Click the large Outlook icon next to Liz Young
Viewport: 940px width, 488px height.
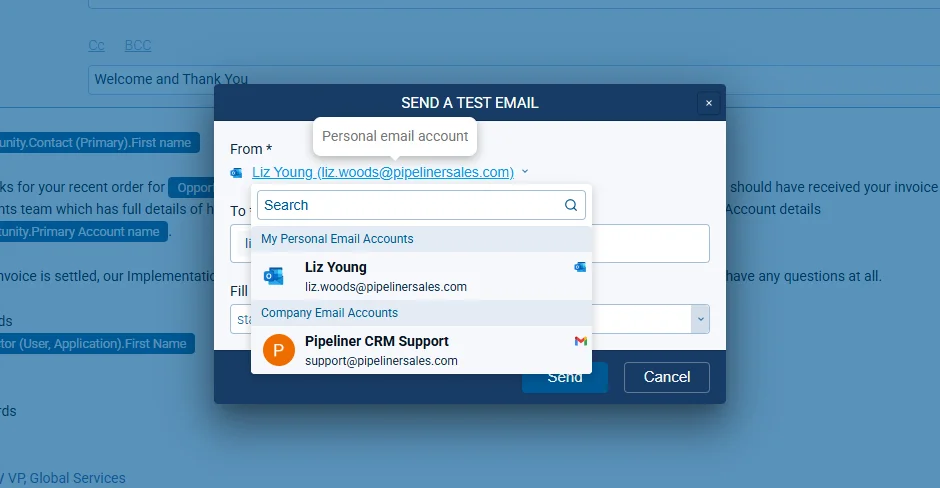(274, 276)
